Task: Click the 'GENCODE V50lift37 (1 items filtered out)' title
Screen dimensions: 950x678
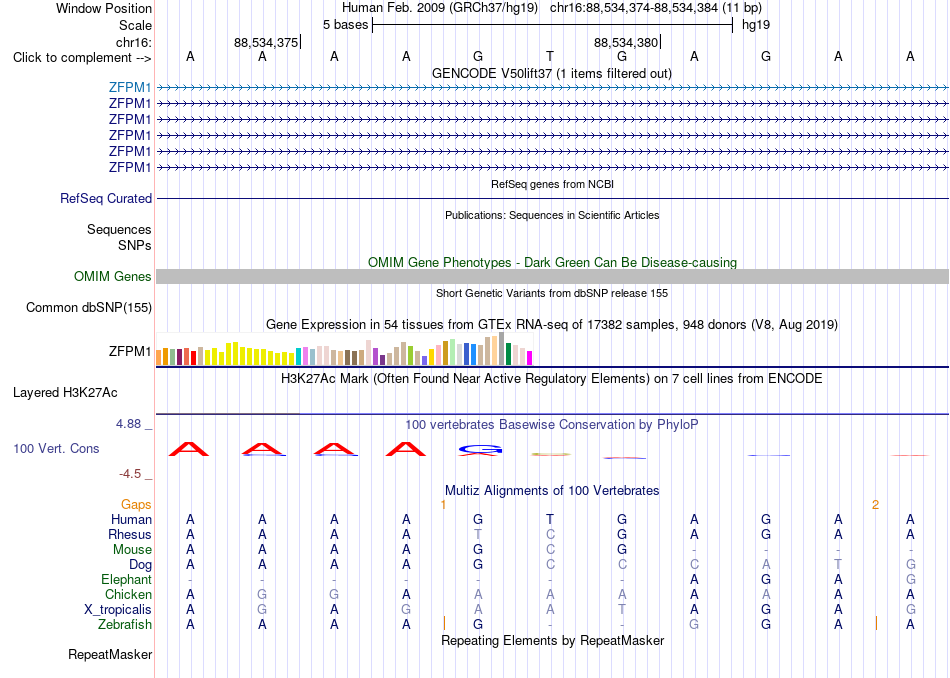Action: [x=552, y=73]
